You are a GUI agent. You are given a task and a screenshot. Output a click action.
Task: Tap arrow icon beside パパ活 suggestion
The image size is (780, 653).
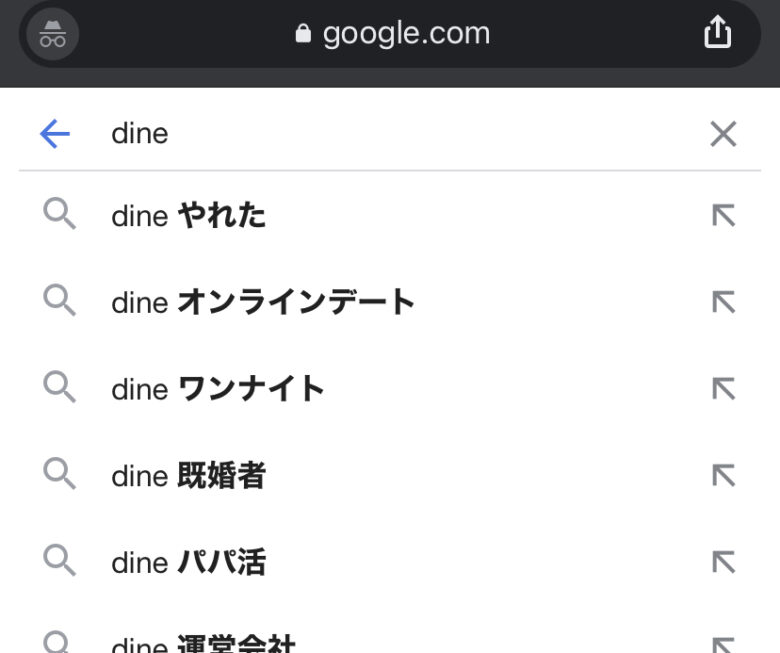[722, 562]
